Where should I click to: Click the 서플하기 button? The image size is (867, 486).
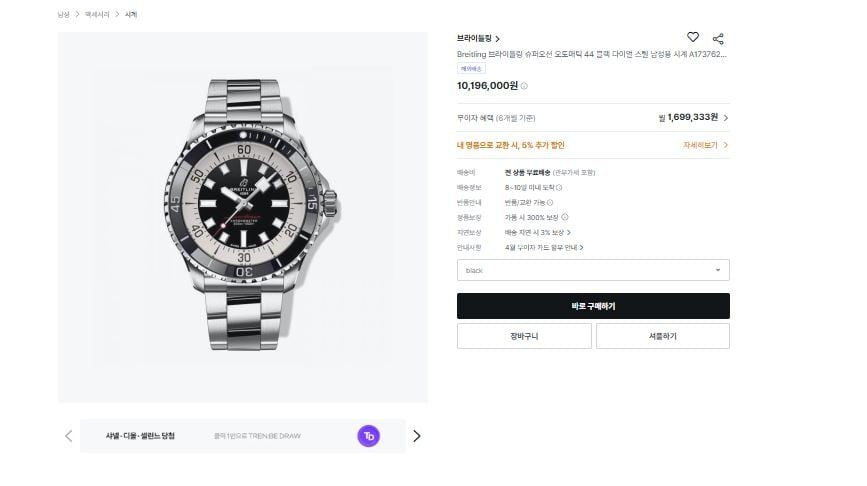662,336
